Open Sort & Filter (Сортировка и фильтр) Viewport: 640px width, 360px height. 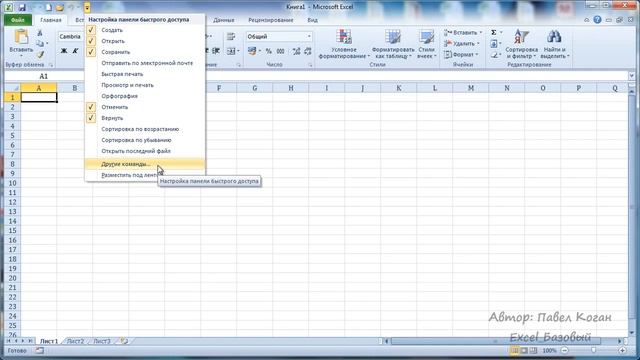pyautogui.click(x=521, y=44)
